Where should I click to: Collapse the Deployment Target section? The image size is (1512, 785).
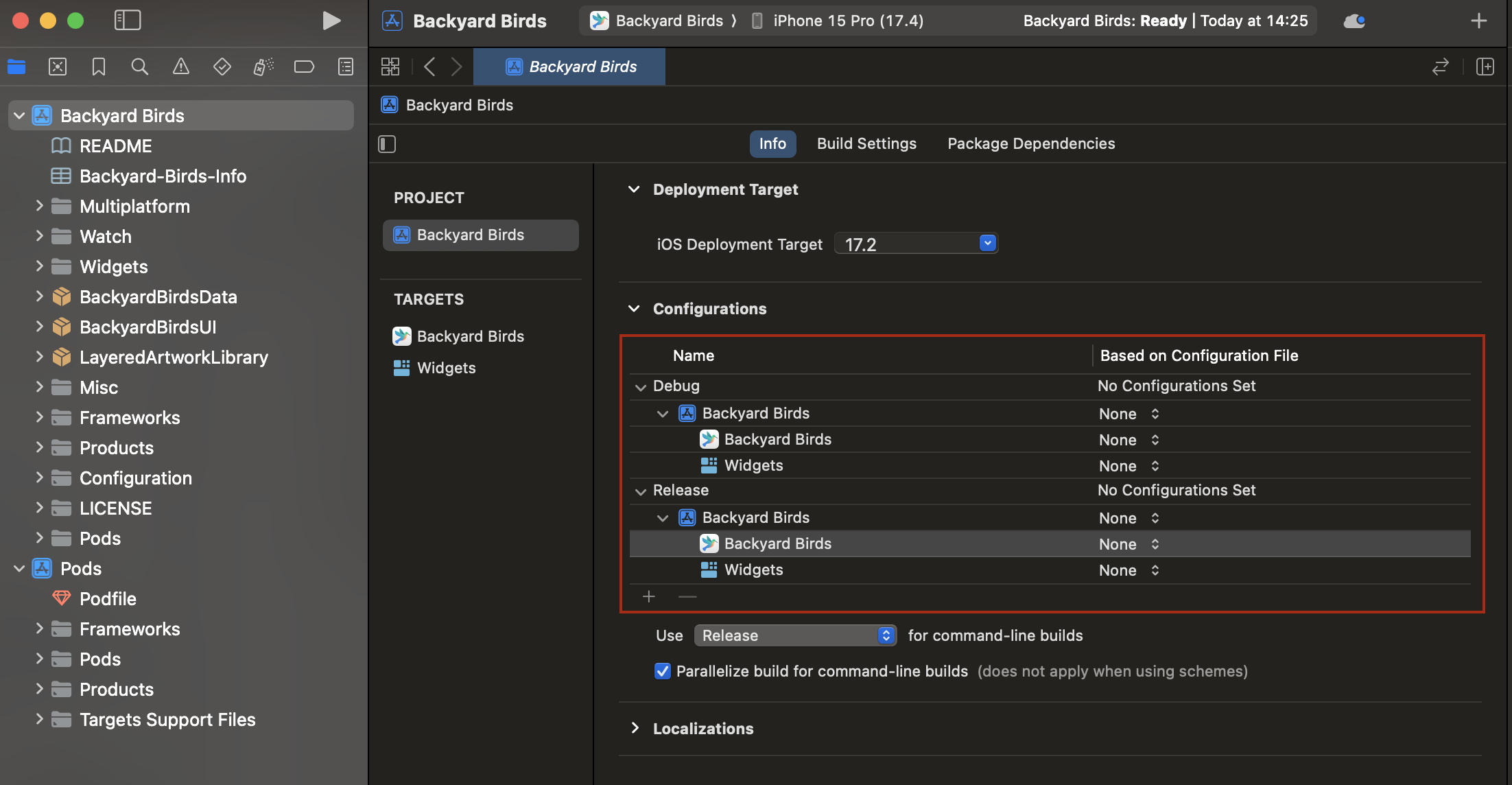click(634, 189)
